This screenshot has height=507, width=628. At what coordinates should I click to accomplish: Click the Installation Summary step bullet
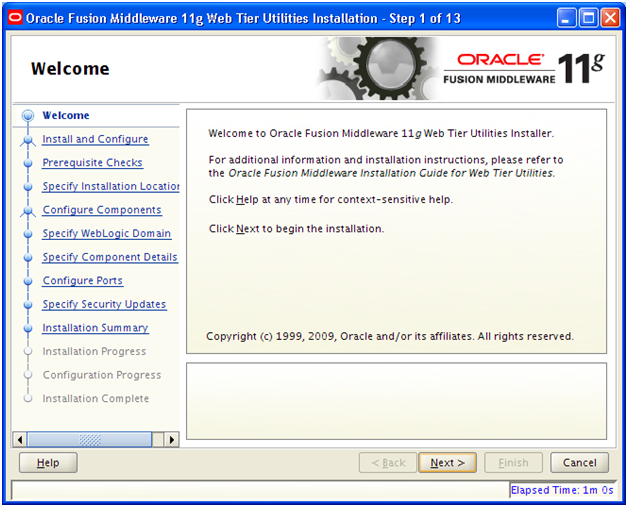(x=28, y=328)
